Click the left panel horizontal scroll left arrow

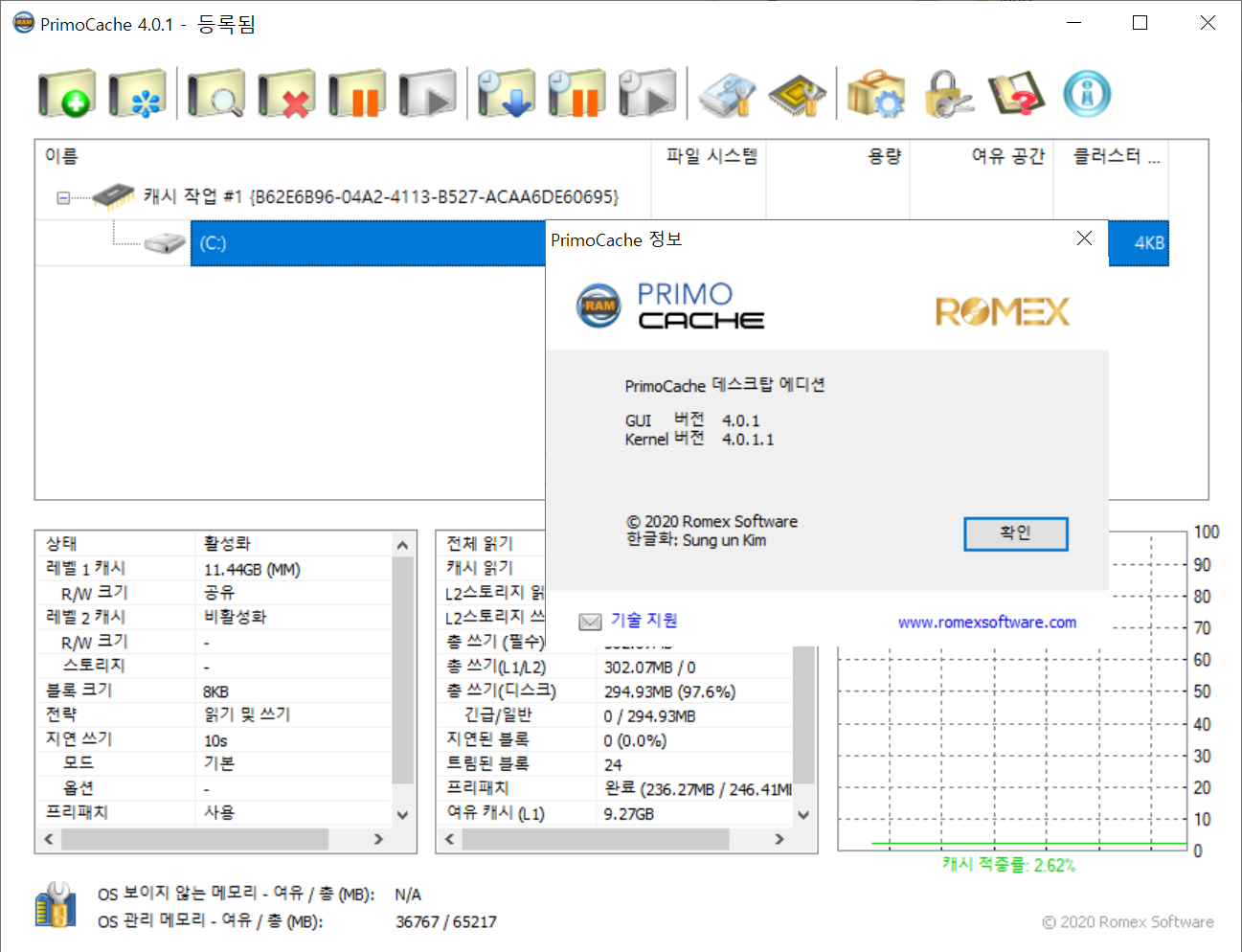[x=50, y=839]
